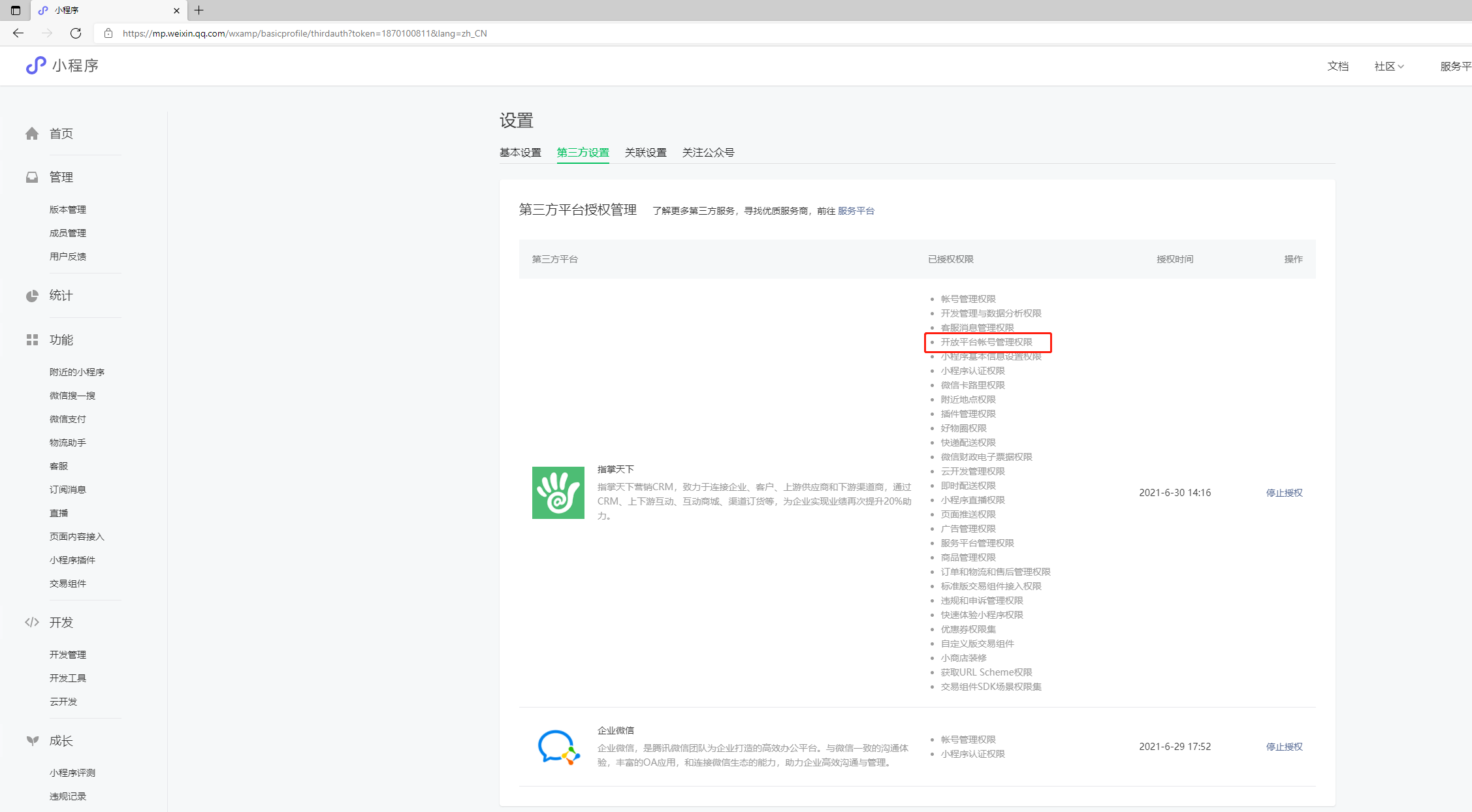Viewport: 1472px width, 812px height.
Task: Open the 关联设置 tab
Action: (645, 153)
